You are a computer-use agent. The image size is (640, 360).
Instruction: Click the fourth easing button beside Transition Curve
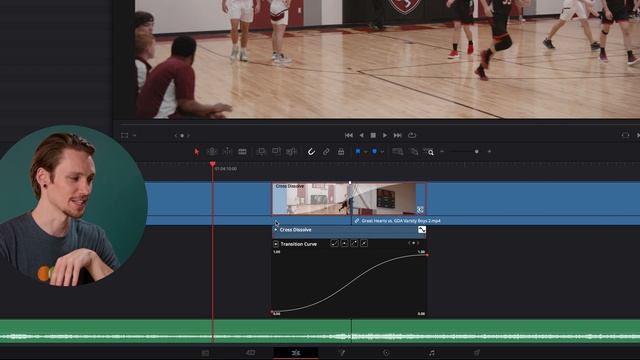pyautogui.click(x=364, y=244)
